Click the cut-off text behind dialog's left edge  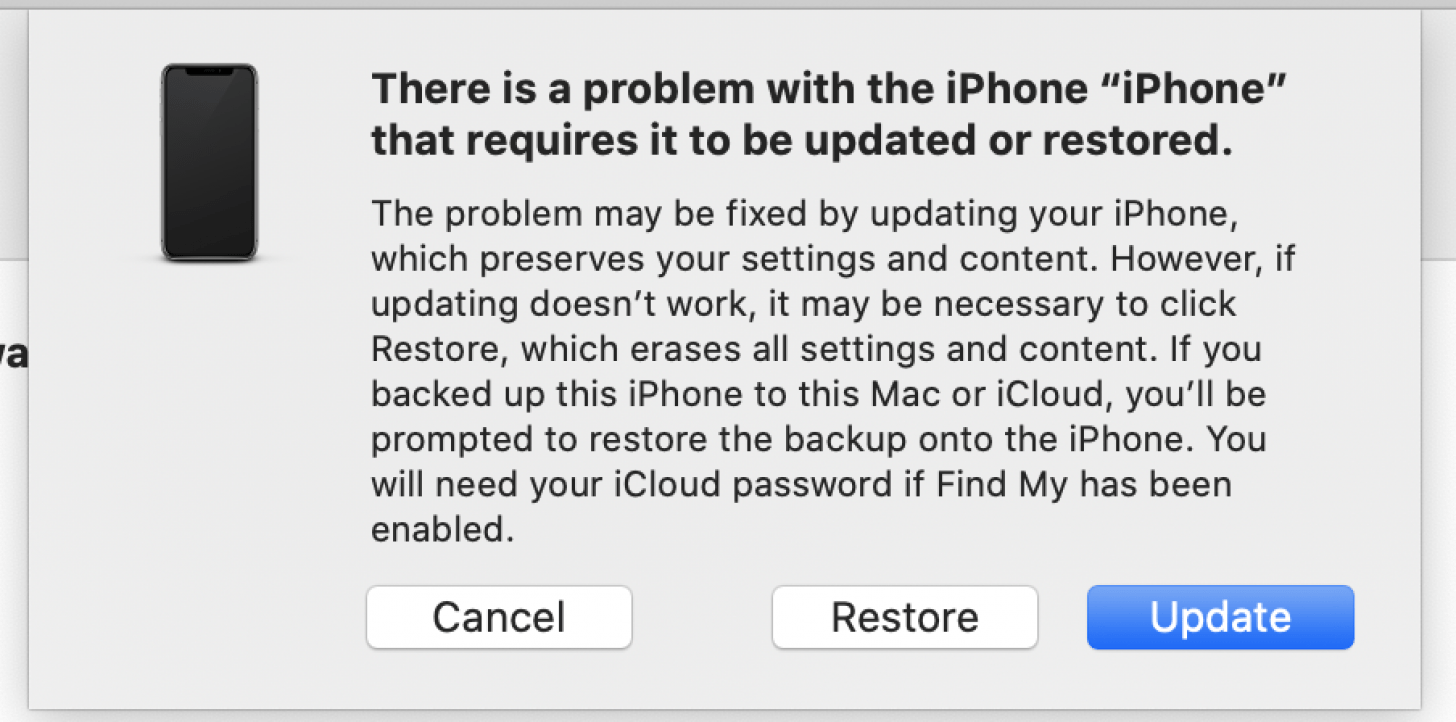click(13, 355)
